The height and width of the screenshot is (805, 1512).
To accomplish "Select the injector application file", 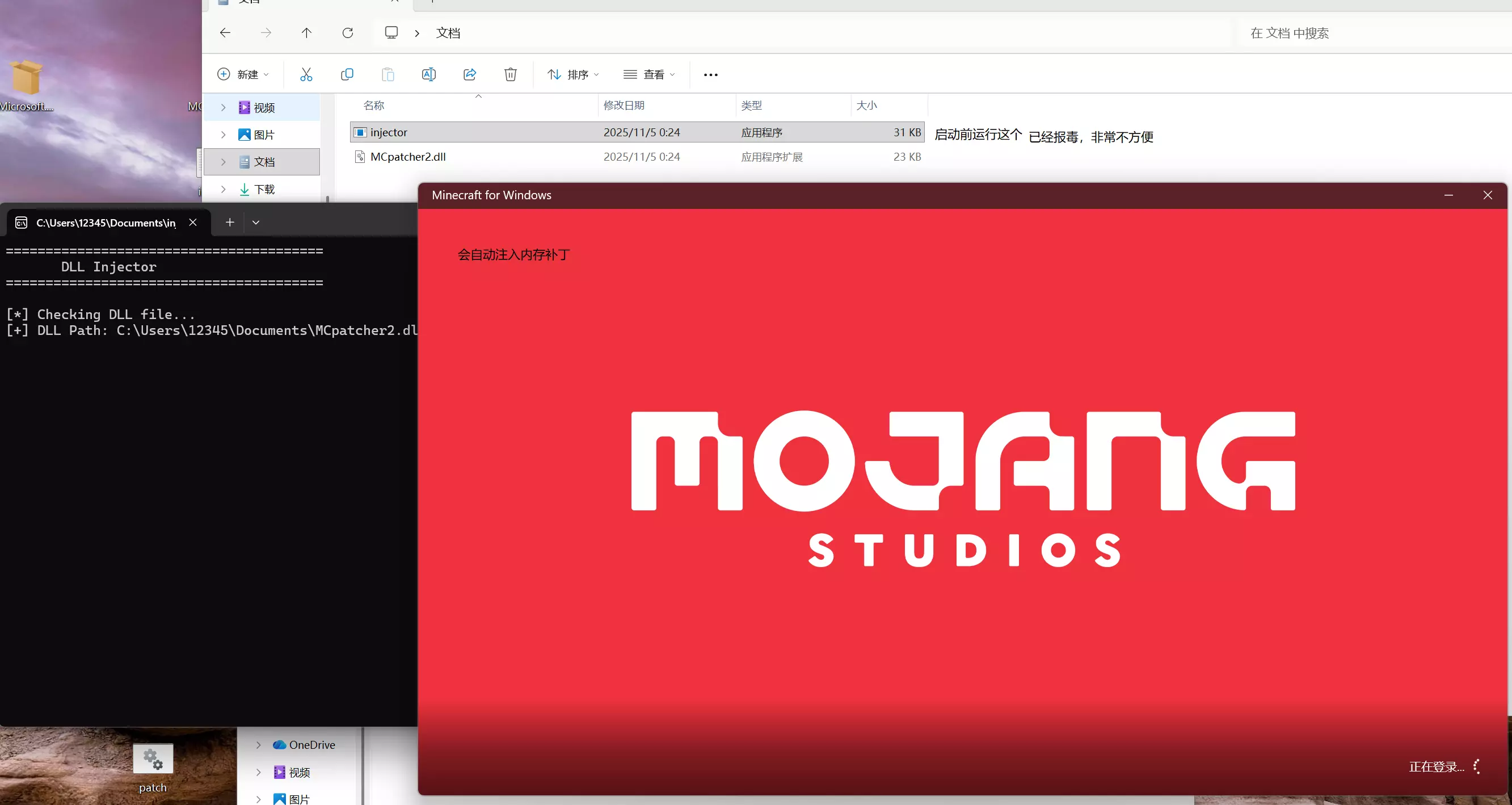I will (x=637, y=132).
